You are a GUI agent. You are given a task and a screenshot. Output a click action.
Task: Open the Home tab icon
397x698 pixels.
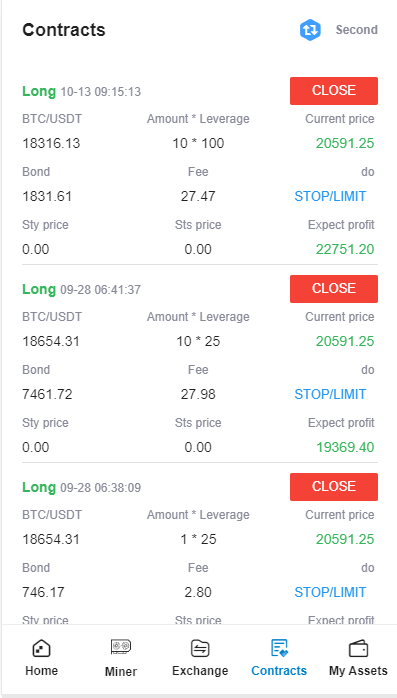(x=41, y=649)
